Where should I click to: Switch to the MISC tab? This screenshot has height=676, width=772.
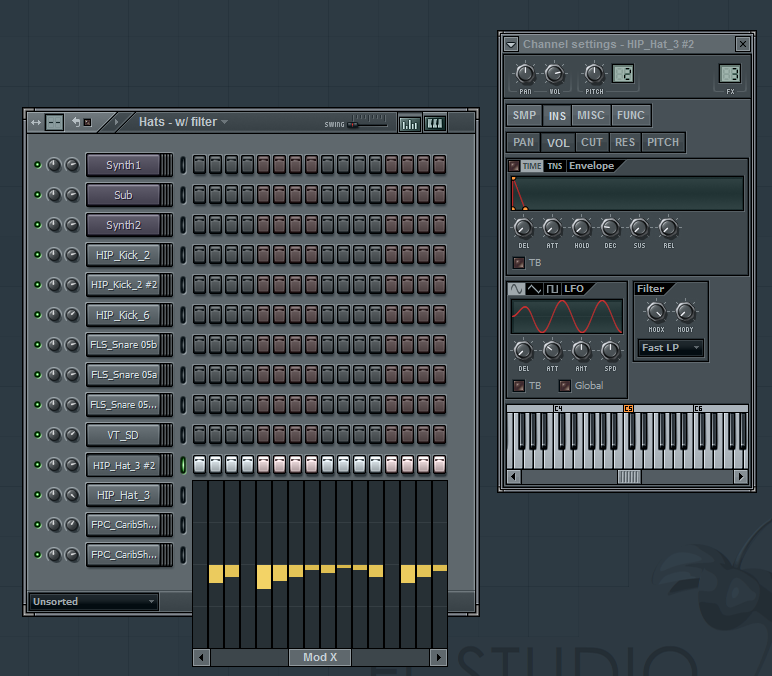(590, 115)
